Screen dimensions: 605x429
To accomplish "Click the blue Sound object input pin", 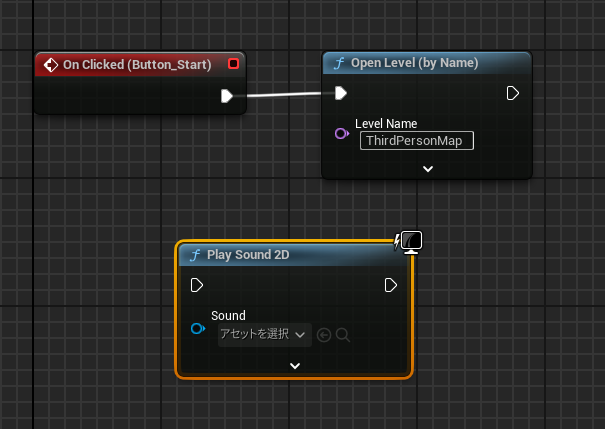I will click(x=198, y=329).
